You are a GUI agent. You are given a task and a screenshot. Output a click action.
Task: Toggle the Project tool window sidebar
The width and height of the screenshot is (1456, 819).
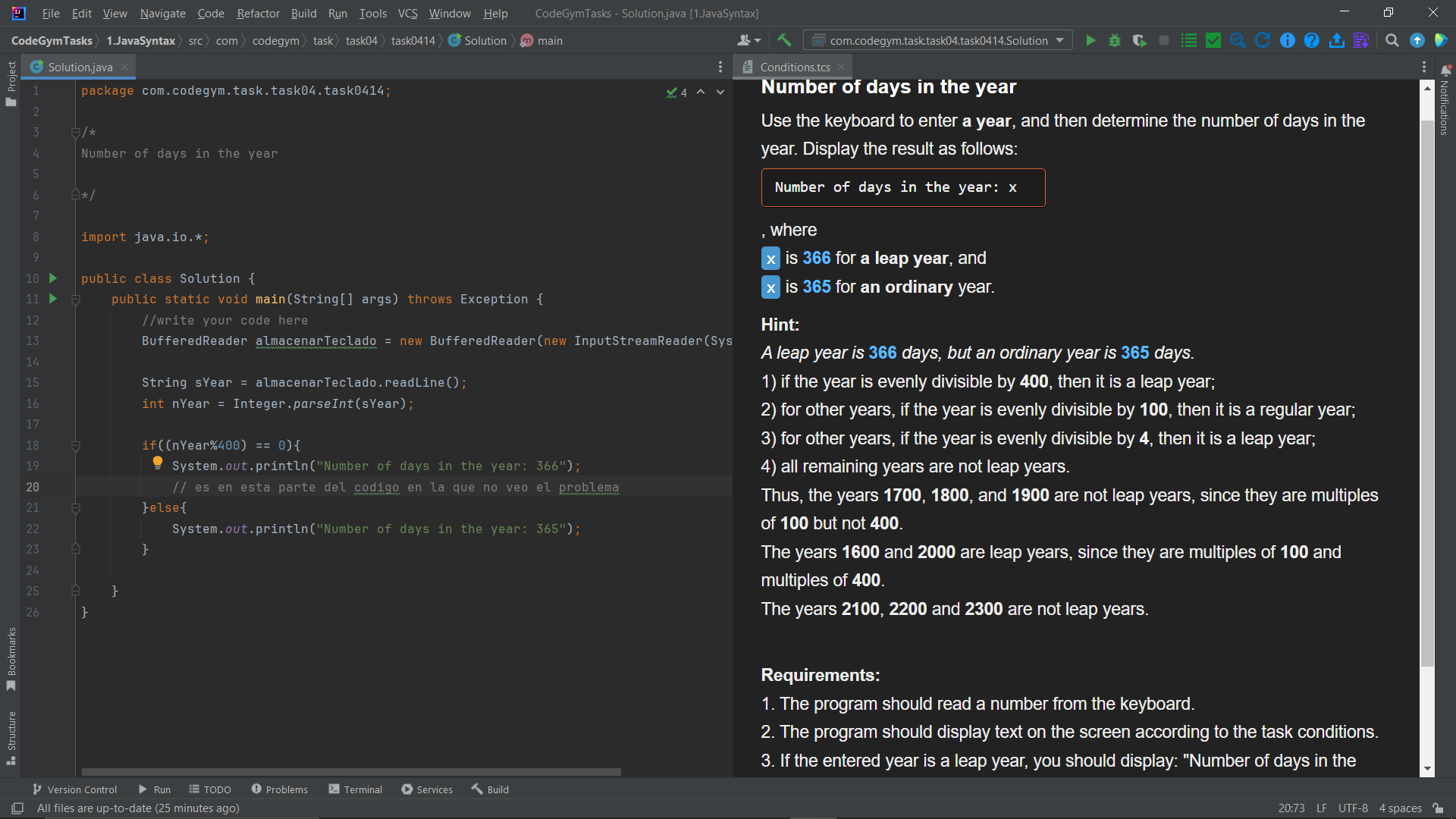pyautogui.click(x=11, y=76)
